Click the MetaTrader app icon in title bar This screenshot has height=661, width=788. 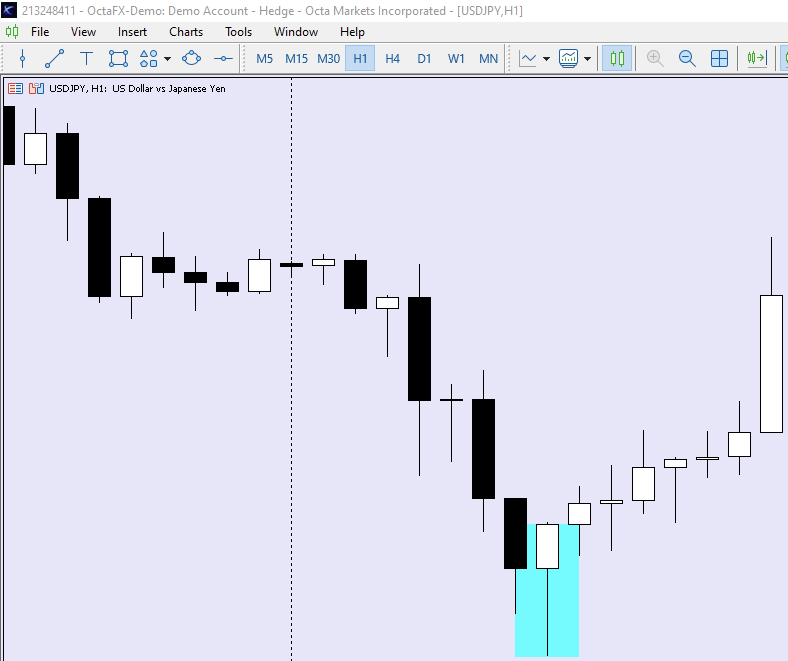[9, 11]
